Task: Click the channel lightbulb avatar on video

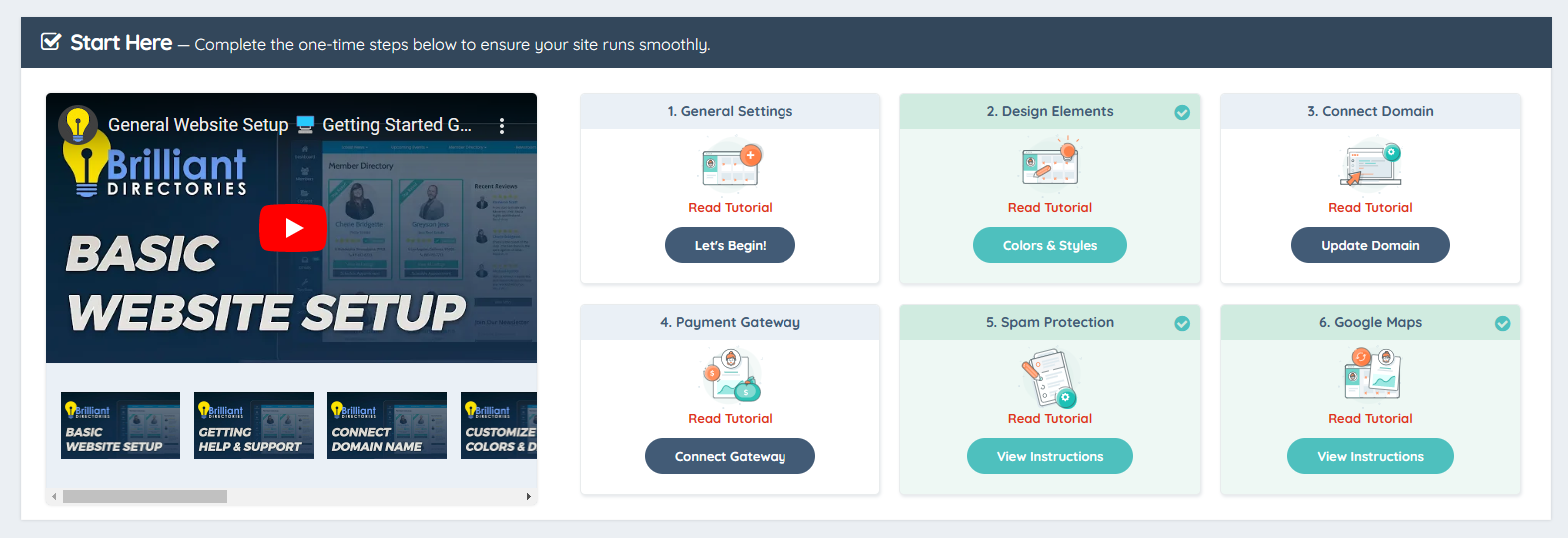Action: click(x=78, y=125)
